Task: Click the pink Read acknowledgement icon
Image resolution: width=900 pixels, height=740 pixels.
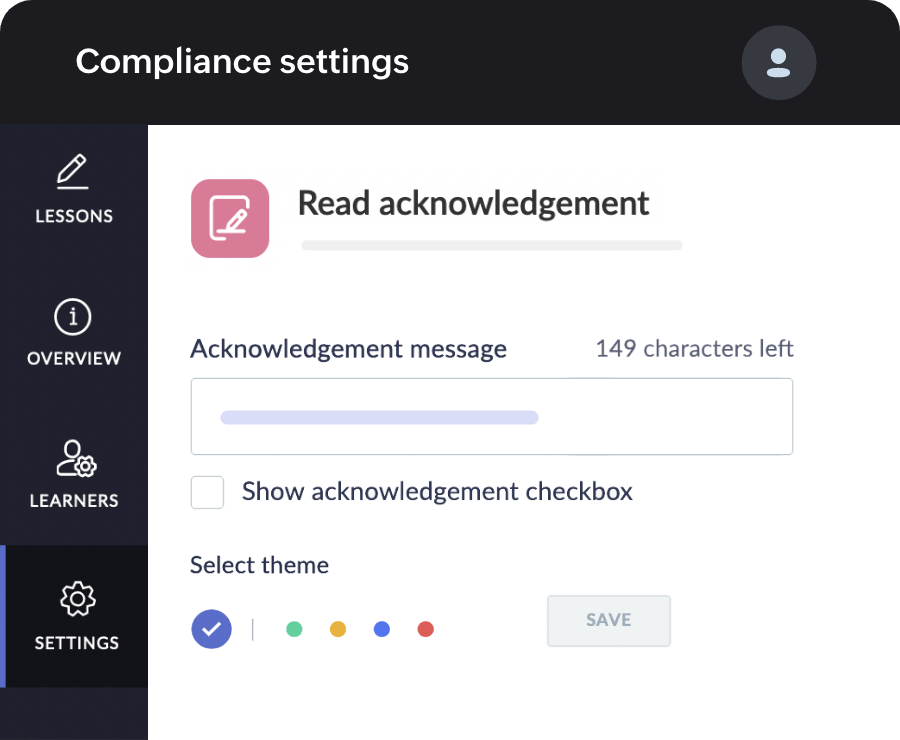Action: coord(230,218)
